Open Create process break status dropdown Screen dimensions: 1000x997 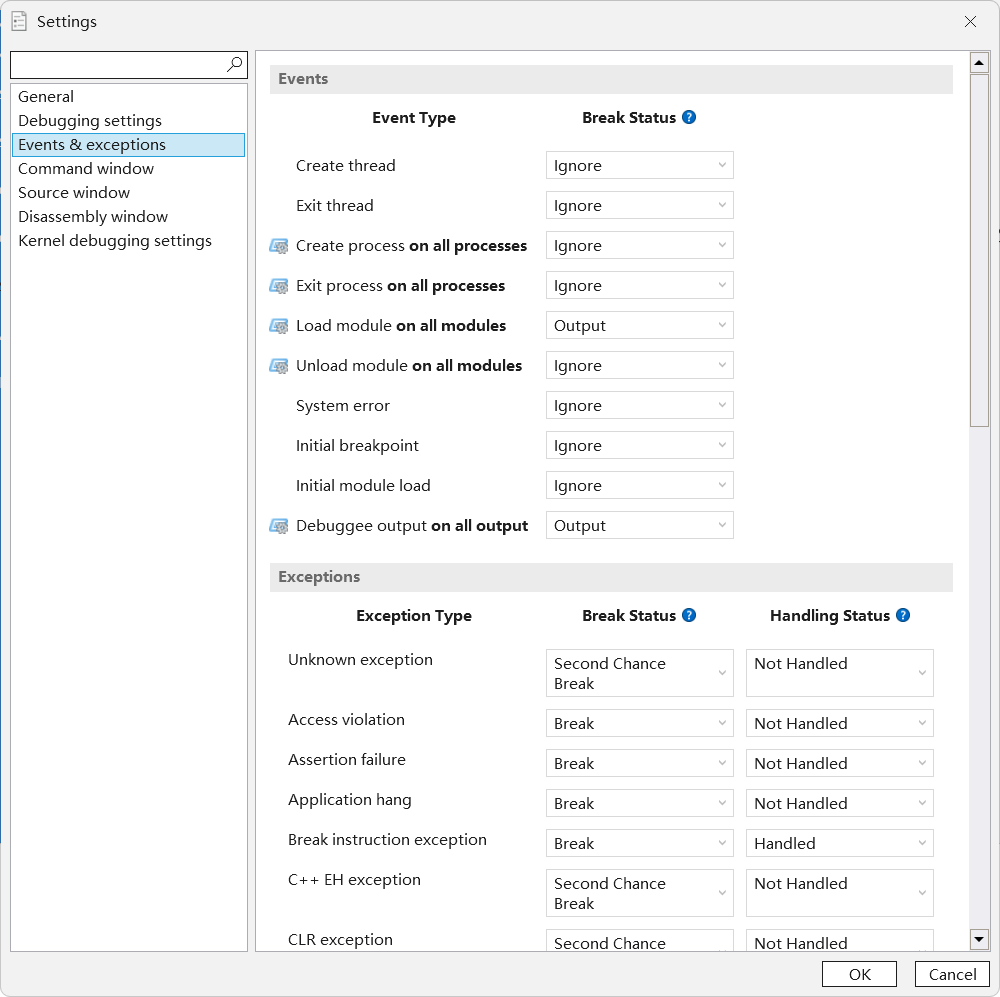point(640,246)
